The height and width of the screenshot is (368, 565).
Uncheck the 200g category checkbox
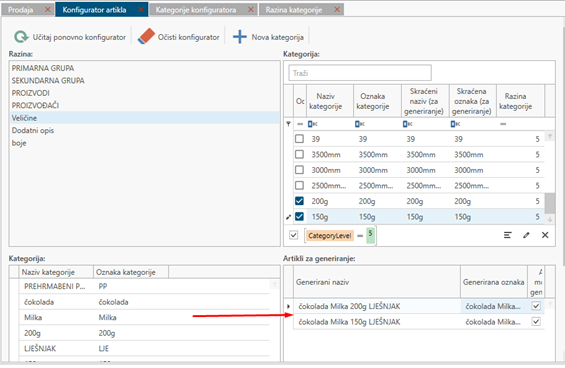pyautogui.click(x=299, y=201)
